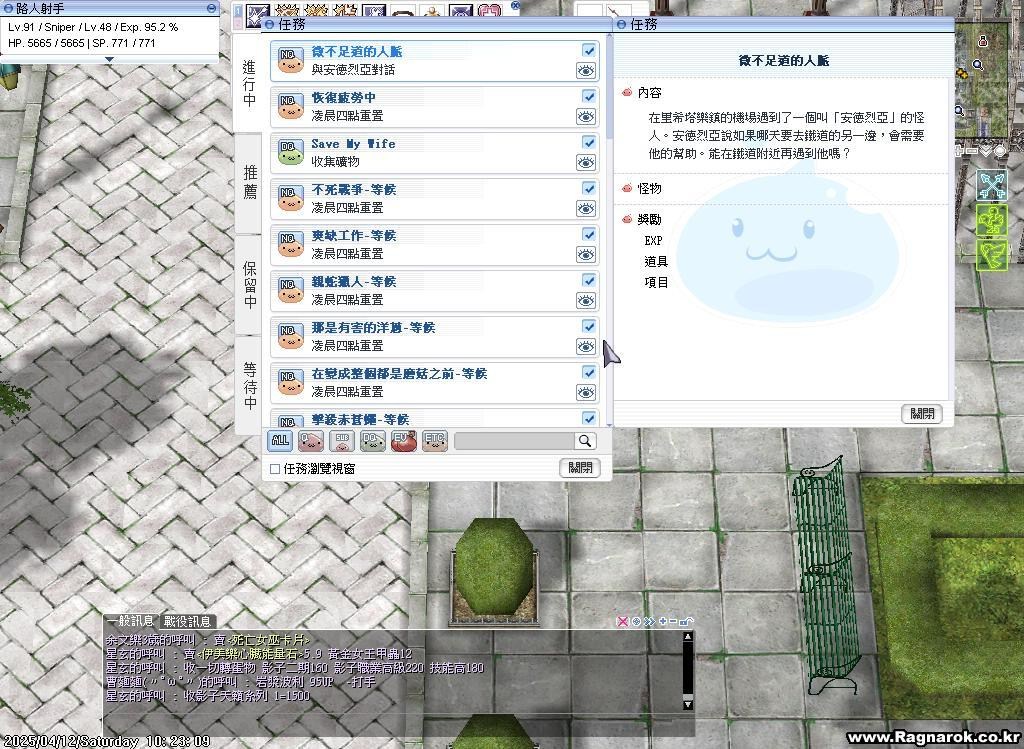This screenshot has width=1024, height=749.
Task: Click the magnifier quest search button
Action: tap(585, 441)
